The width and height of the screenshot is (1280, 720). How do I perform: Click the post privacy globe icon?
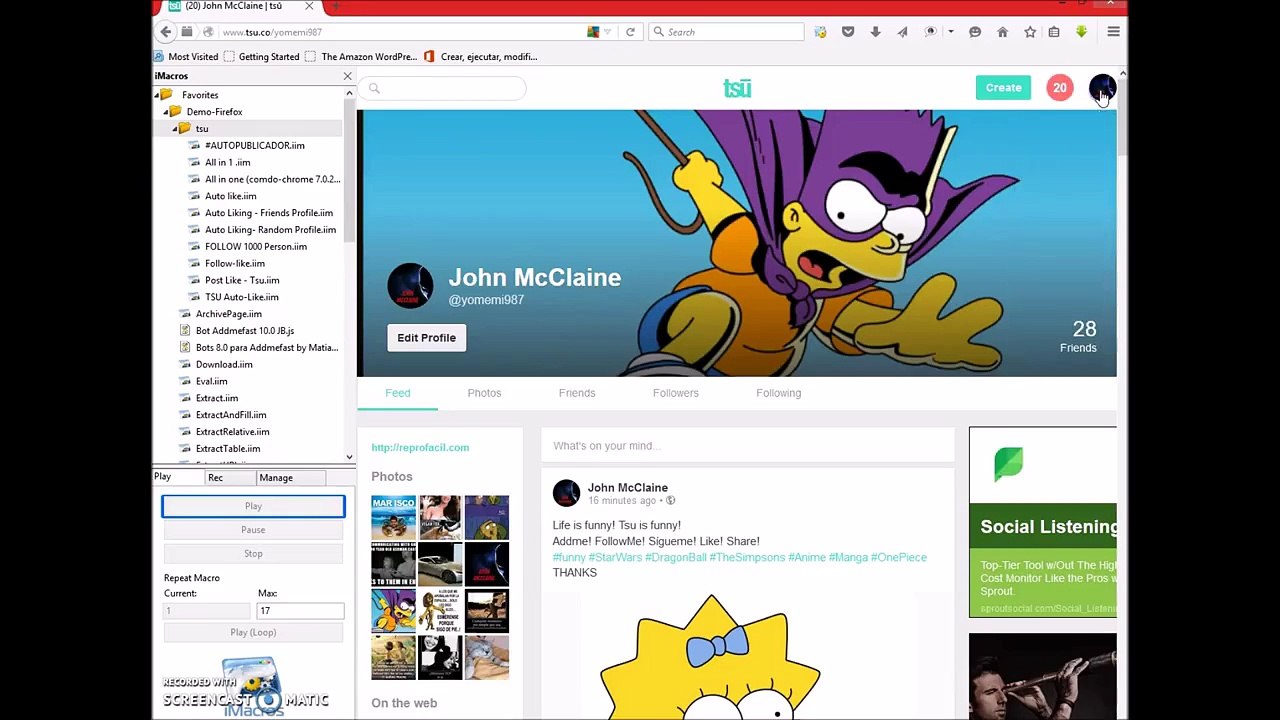pos(670,501)
